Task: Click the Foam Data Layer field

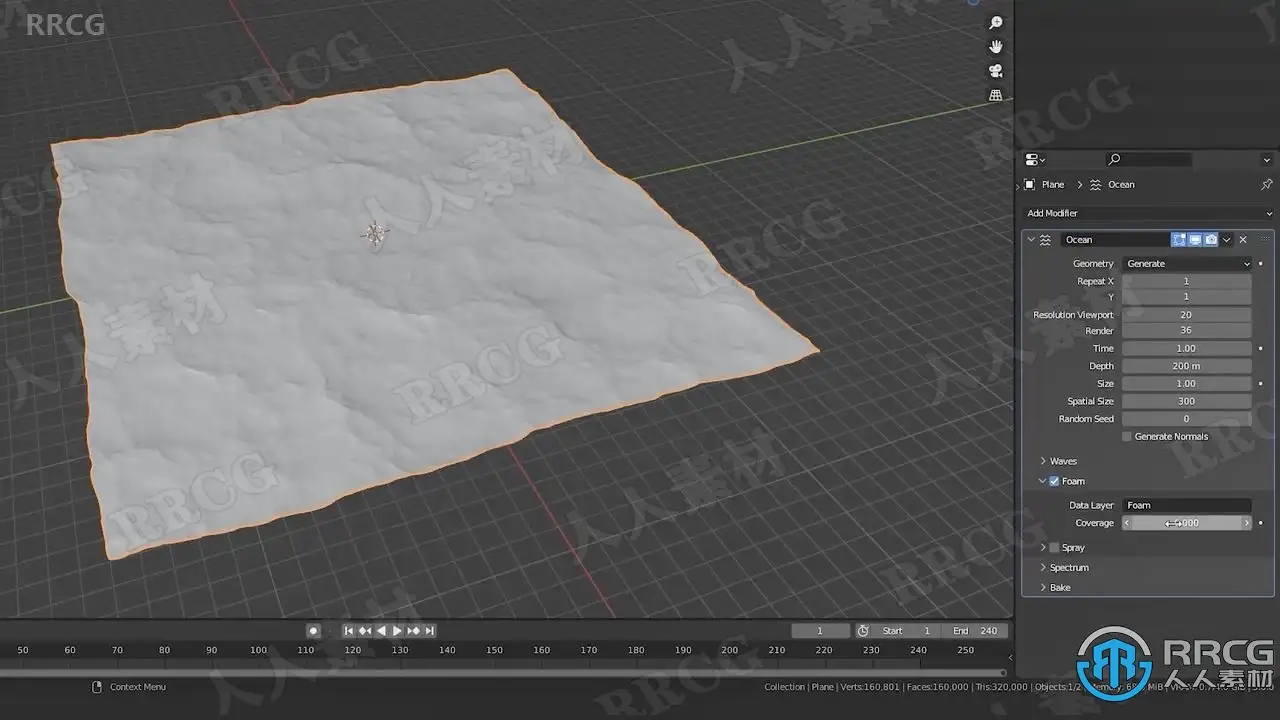Action: point(1187,505)
